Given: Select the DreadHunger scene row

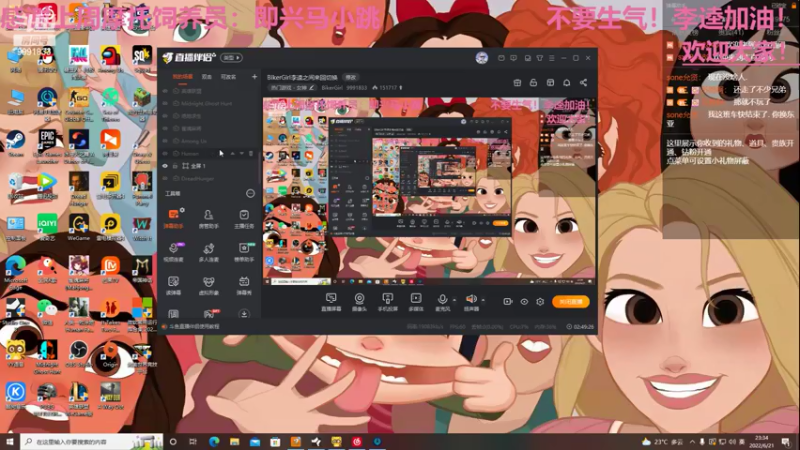Looking at the screenshot, I should pyautogui.click(x=210, y=179).
